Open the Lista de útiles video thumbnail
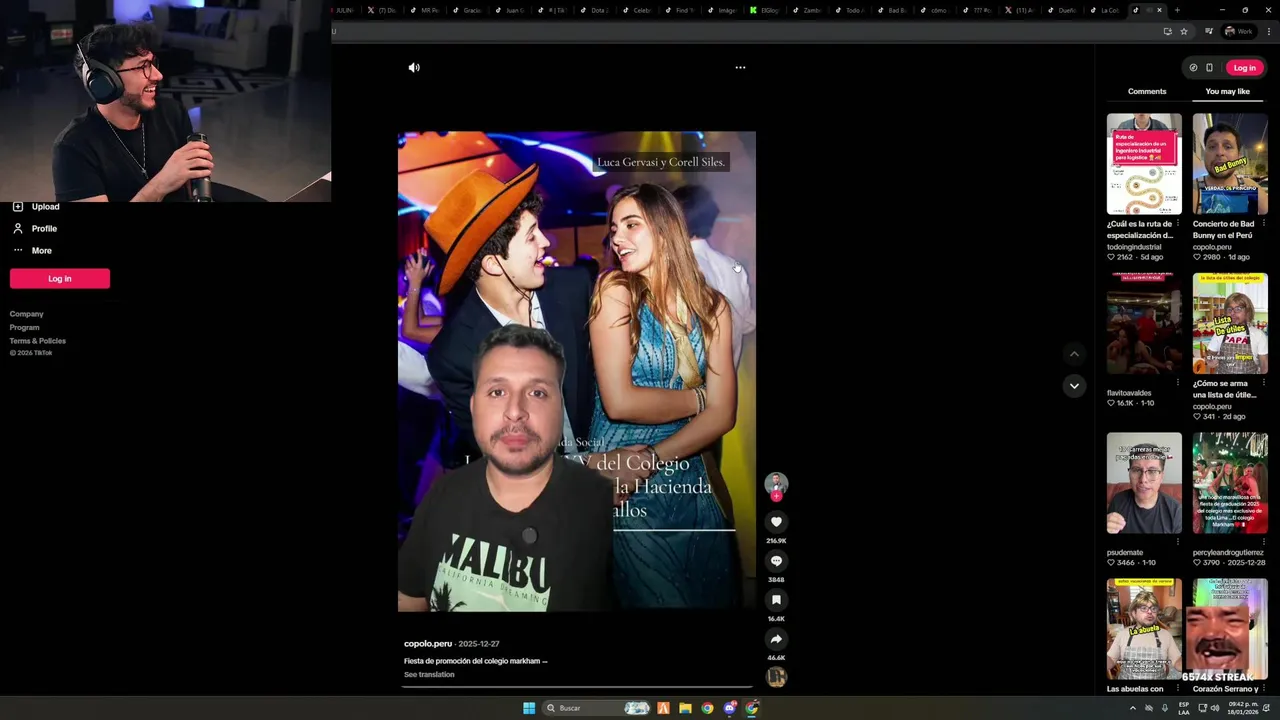Viewport: 1280px width, 720px height. 1230,324
